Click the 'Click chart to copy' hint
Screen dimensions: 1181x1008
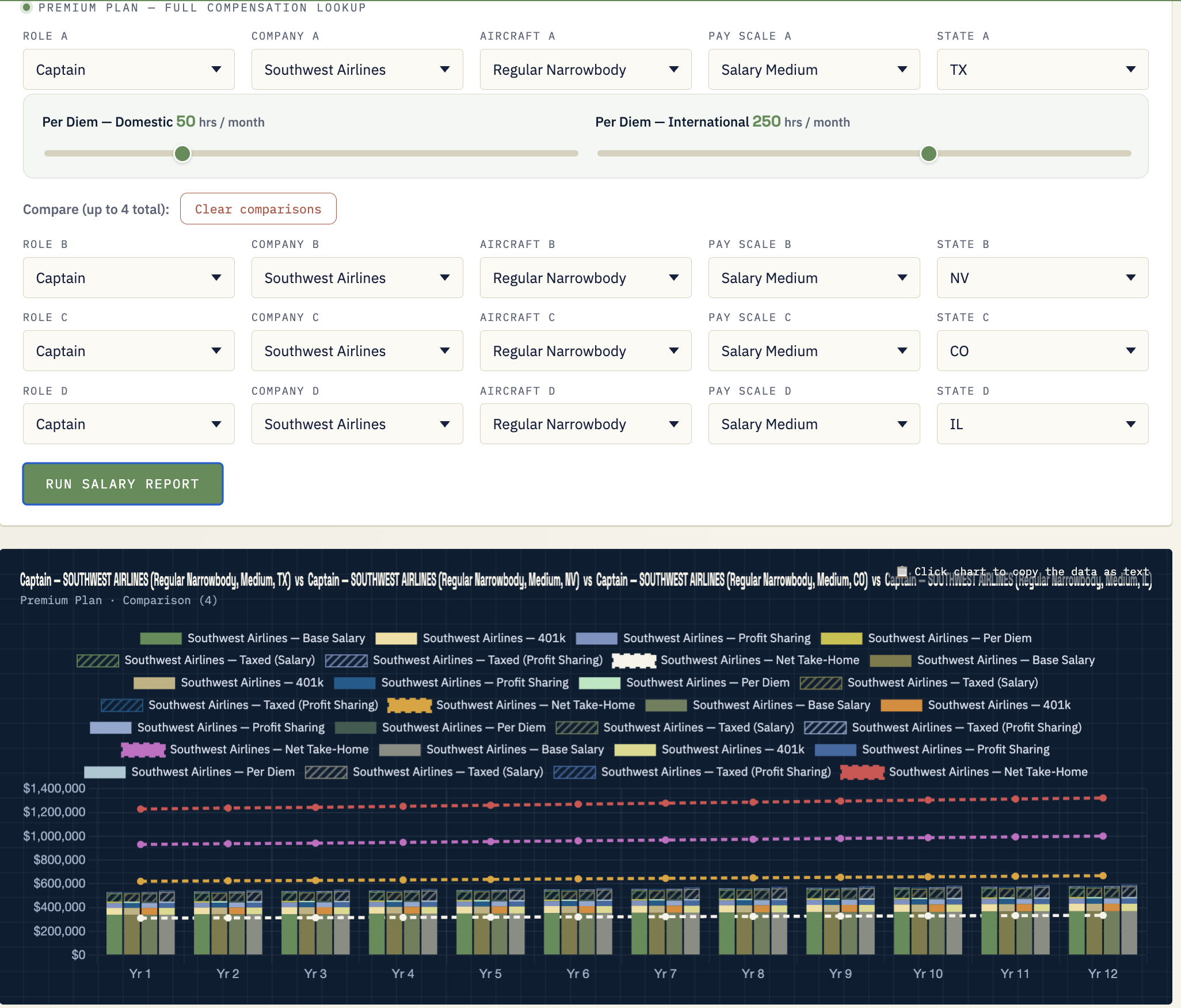coord(1031,571)
